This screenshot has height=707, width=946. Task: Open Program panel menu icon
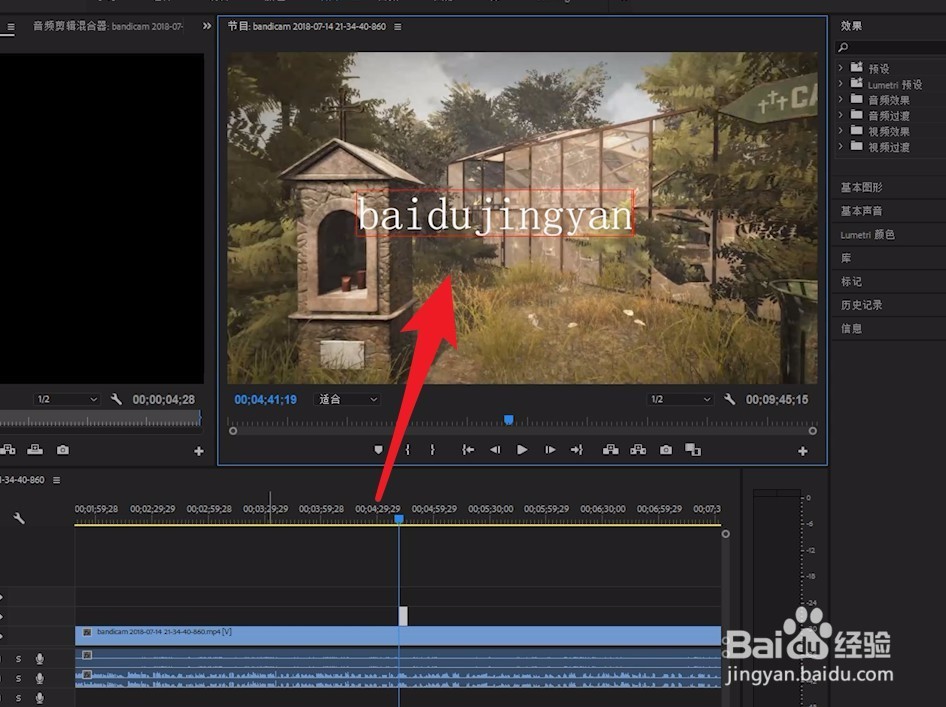[x=398, y=27]
